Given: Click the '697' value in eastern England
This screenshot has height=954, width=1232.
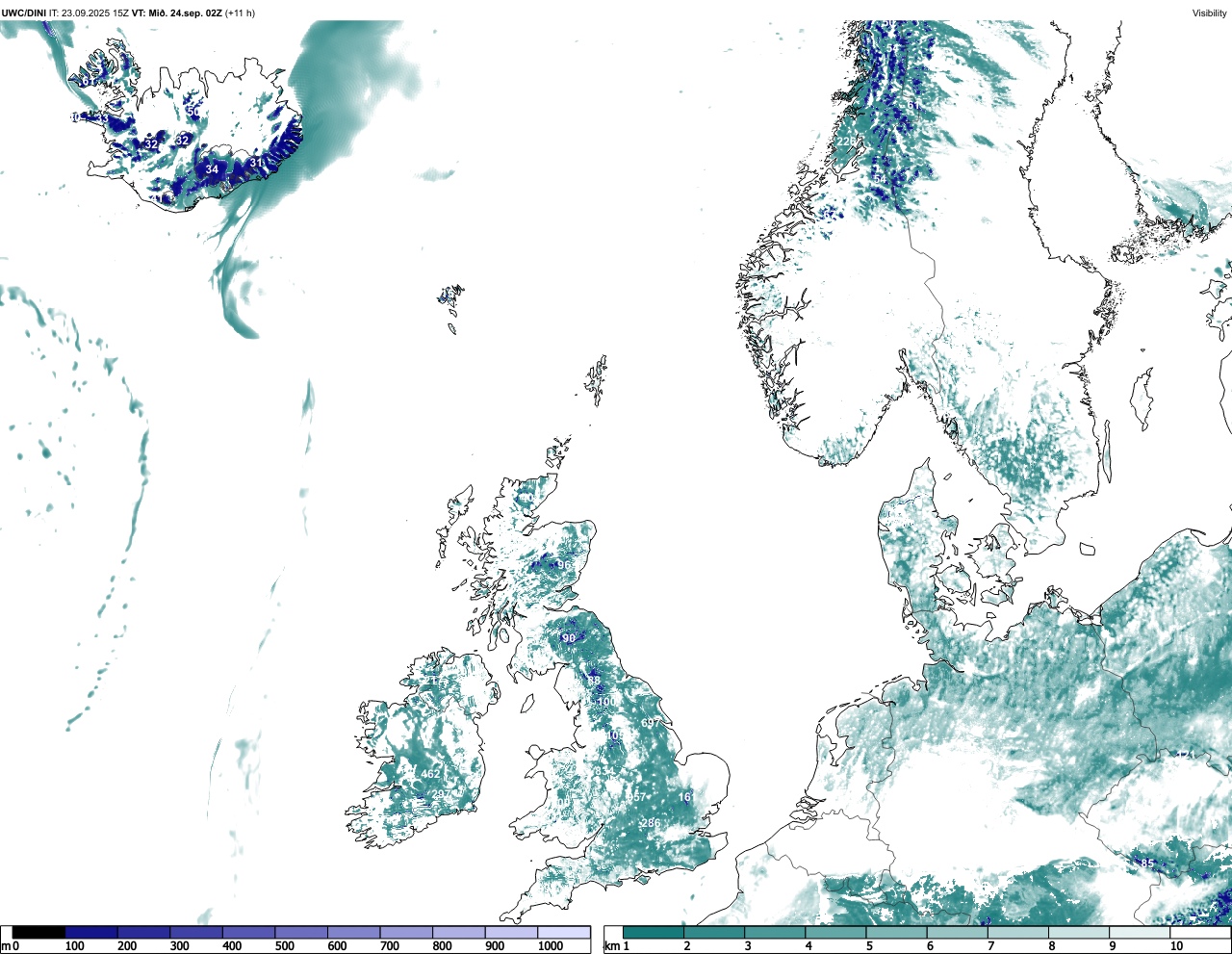Looking at the screenshot, I should (x=651, y=723).
